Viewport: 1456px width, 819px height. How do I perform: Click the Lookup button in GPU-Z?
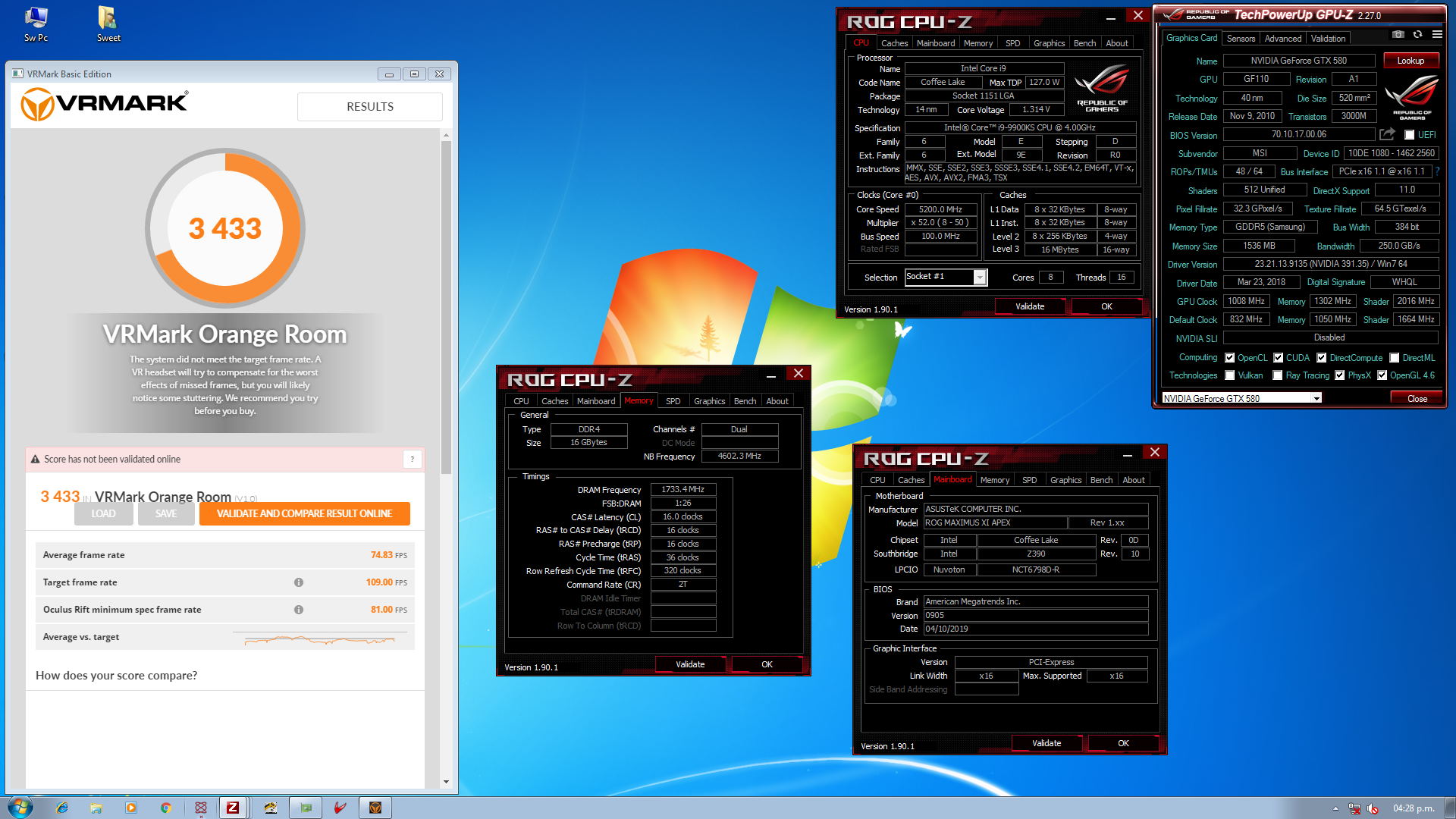[1410, 61]
